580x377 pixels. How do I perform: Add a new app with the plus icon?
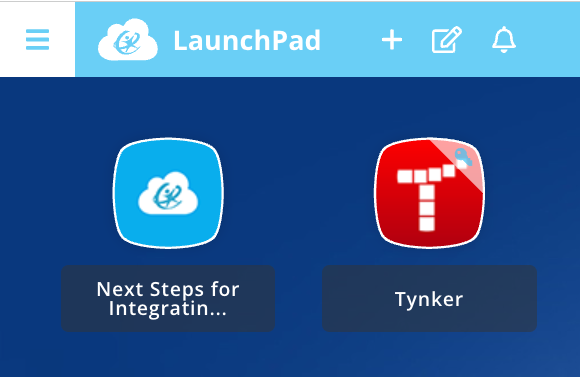tap(392, 40)
